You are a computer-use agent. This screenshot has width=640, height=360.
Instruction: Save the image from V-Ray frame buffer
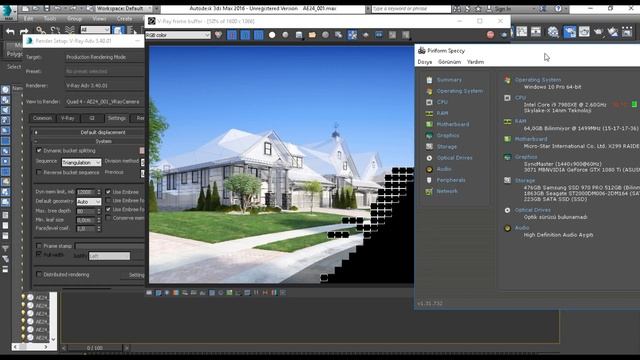pos(299,35)
